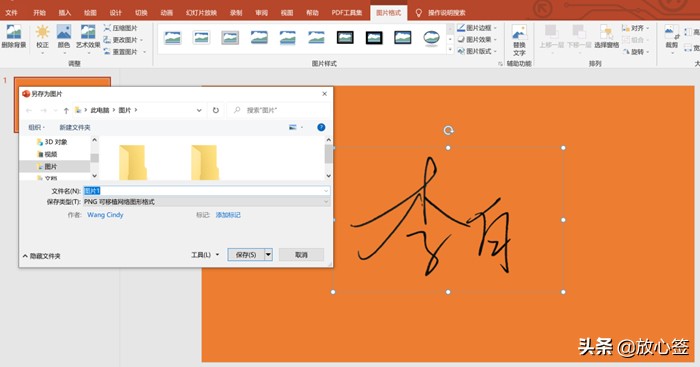Click the 文件名 (File name) input field
The width and height of the screenshot is (700, 367).
click(206, 191)
